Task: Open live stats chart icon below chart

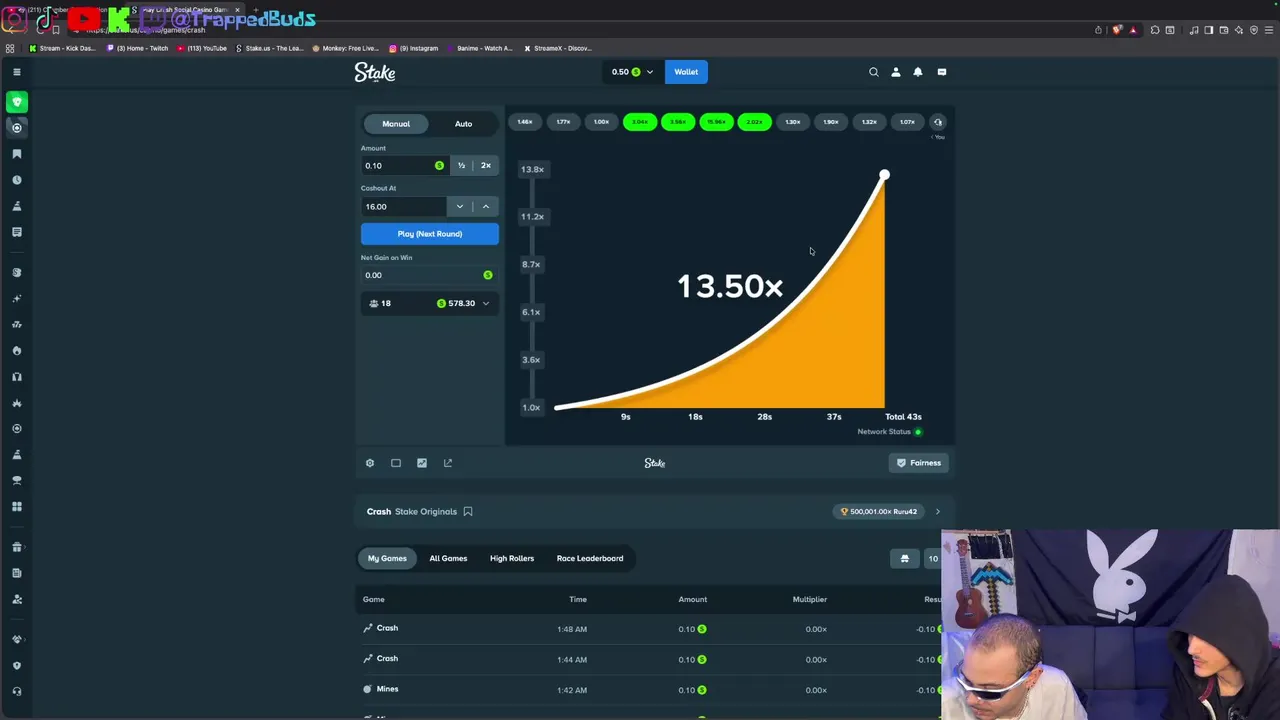Action: (x=422, y=463)
